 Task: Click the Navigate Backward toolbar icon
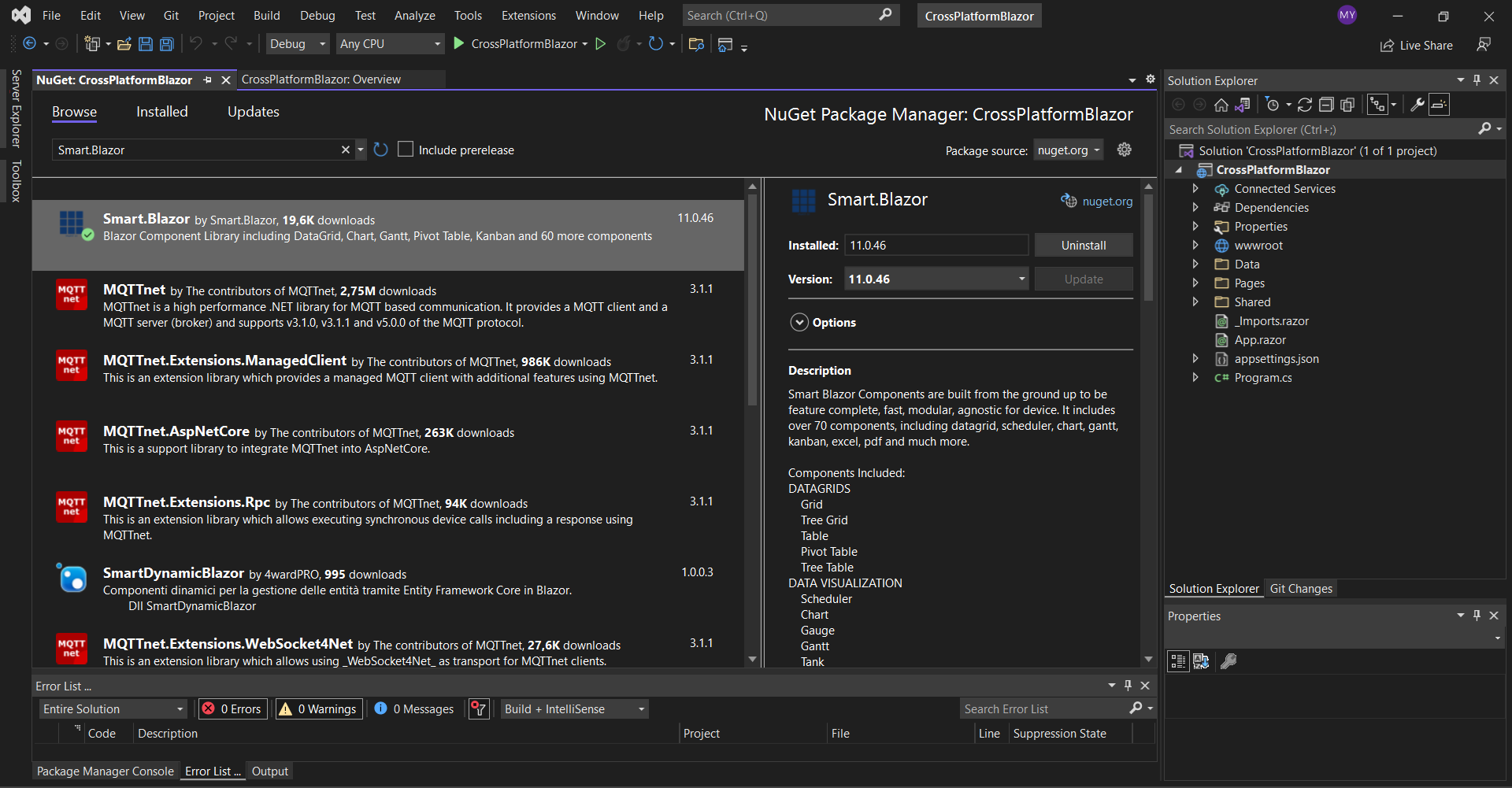click(x=30, y=44)
